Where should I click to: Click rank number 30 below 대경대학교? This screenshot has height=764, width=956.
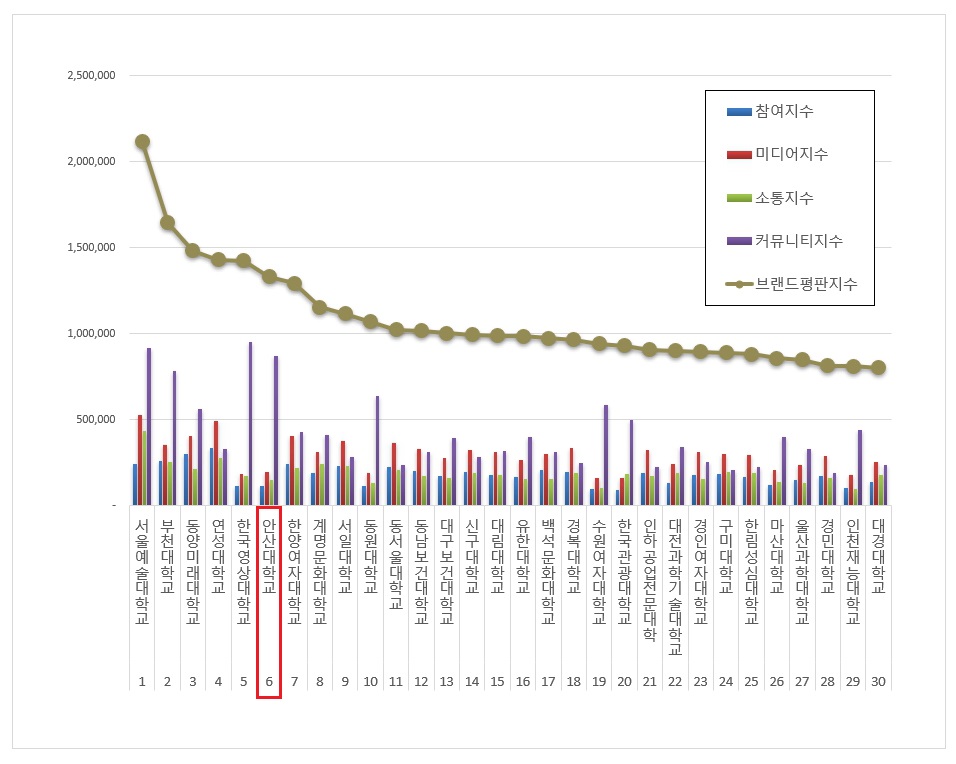coord(878,682)
